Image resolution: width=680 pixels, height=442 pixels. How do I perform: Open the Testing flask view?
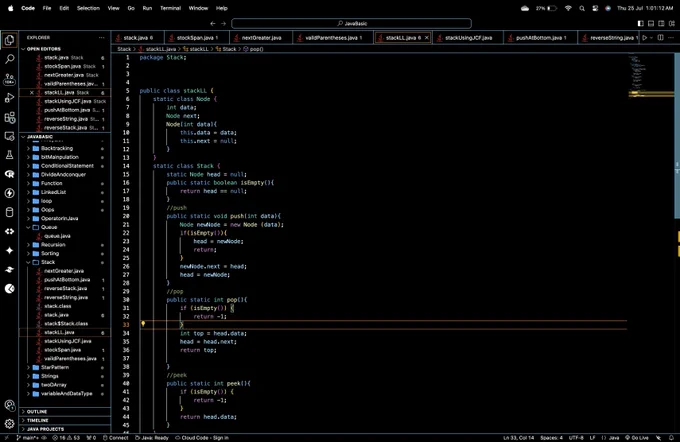10,155
